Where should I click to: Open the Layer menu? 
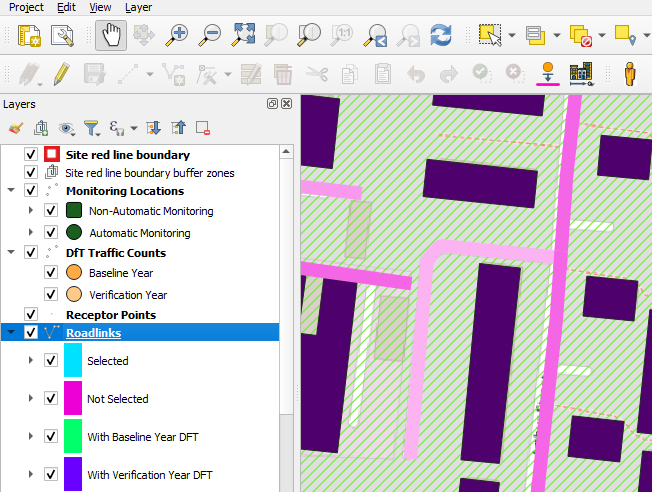click(138, 7)
